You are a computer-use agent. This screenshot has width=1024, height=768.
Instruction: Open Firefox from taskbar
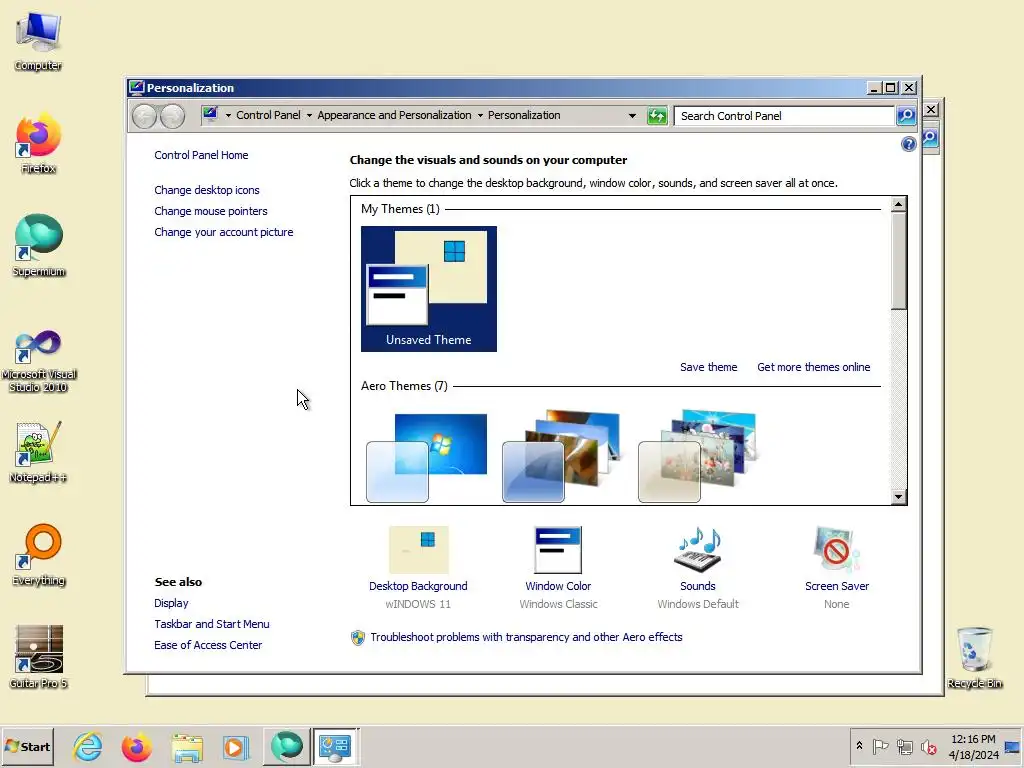click(x=136, y=746)
